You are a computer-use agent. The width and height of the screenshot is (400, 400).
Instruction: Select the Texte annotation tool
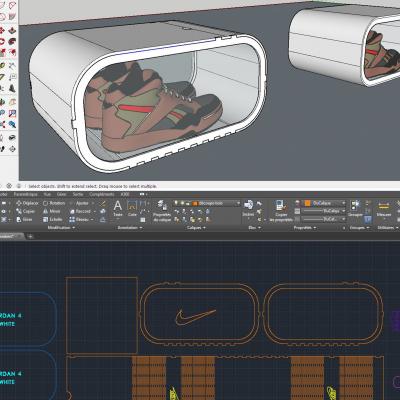click(x=118, y=208)
